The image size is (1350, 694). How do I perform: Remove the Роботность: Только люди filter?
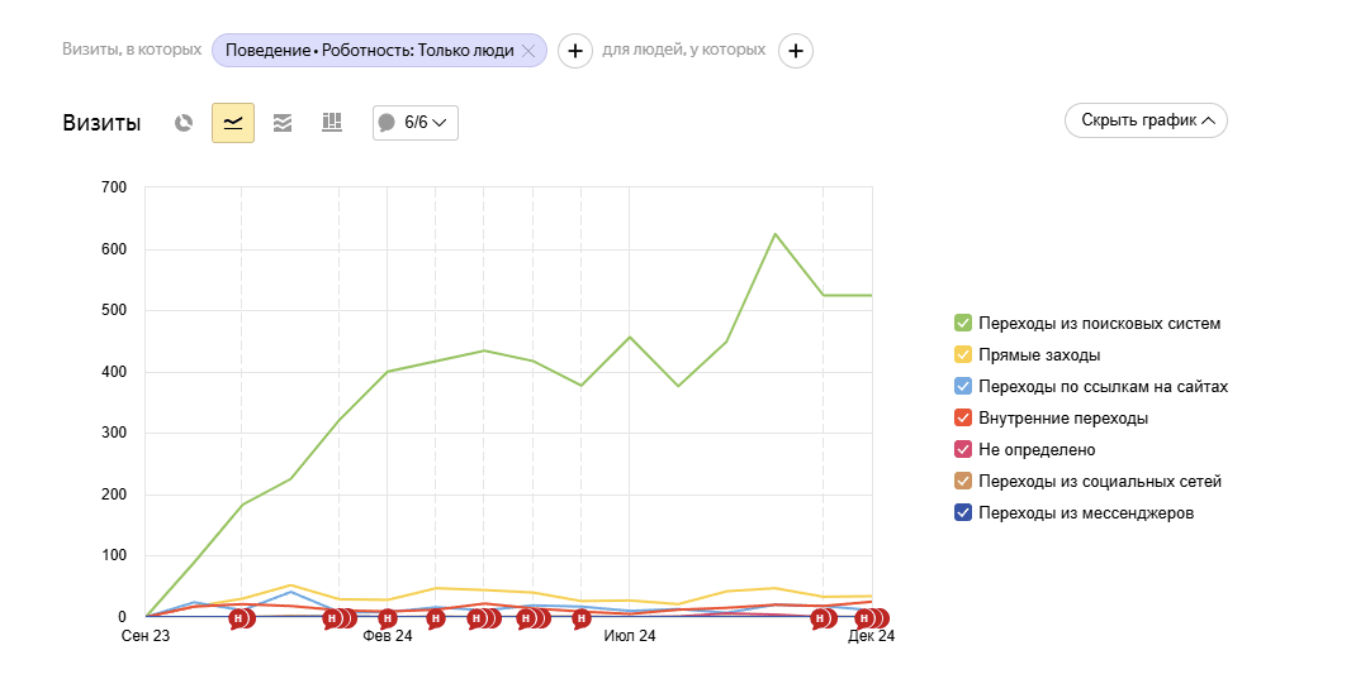pyautogui.click(x=529, y=50)
